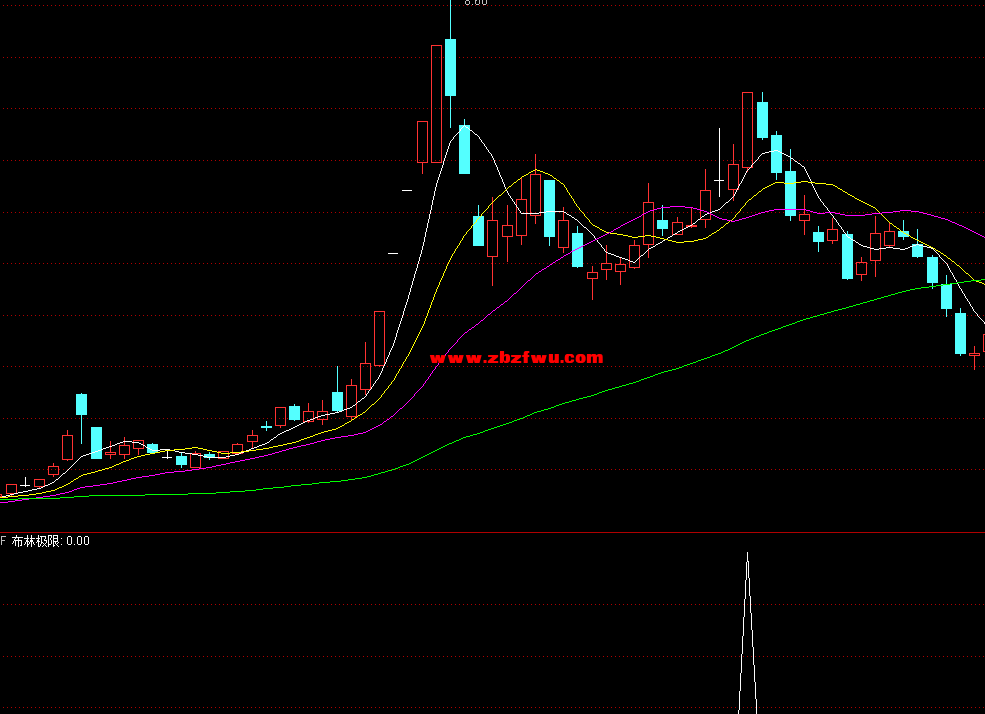The image size is (985, 714).
Task: Select the tall red candle at the second peak
Action: pos(747,128)
